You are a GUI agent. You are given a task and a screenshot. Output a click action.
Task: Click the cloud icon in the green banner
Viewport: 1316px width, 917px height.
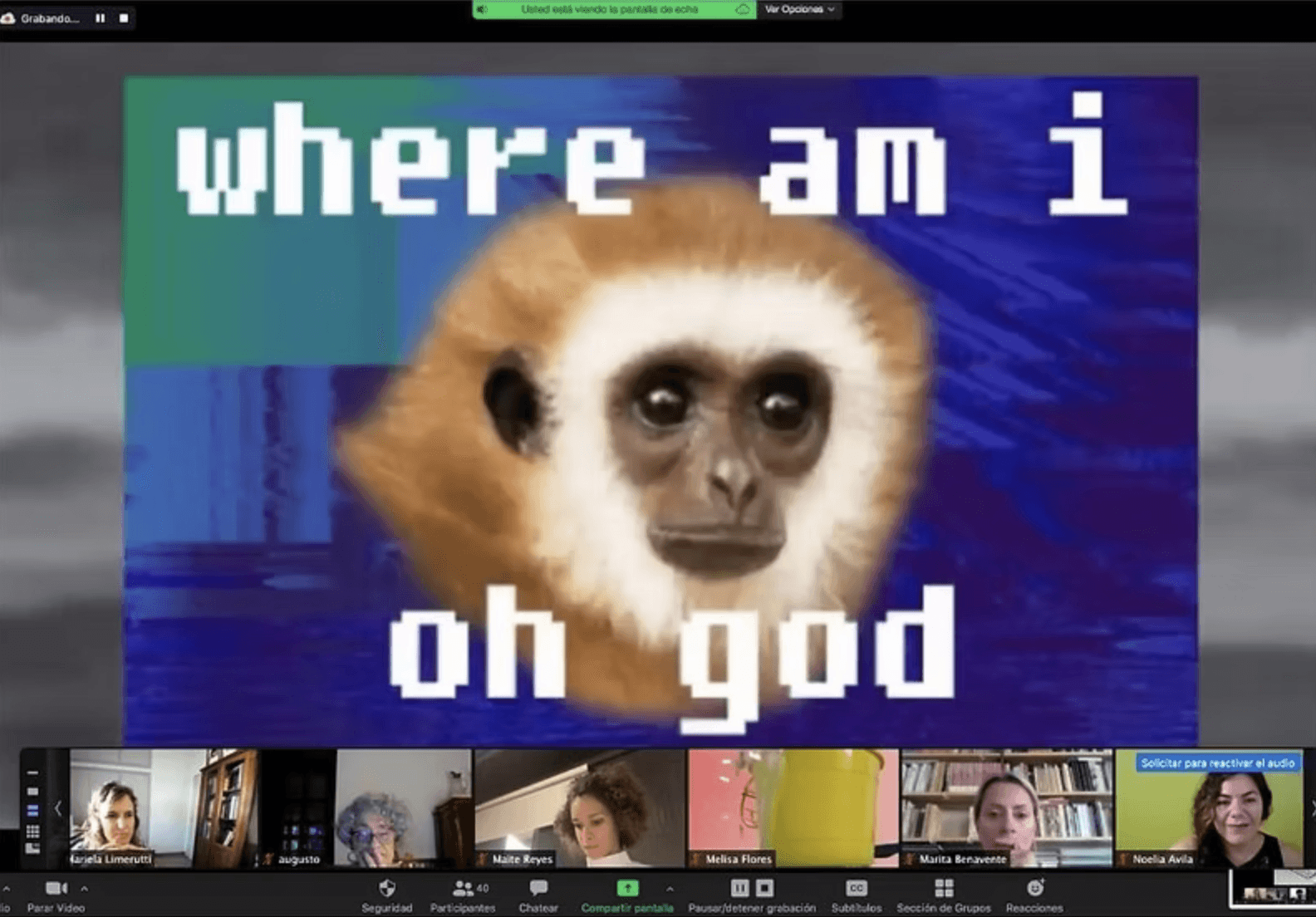pyautogui.click(x=743, y=9)
